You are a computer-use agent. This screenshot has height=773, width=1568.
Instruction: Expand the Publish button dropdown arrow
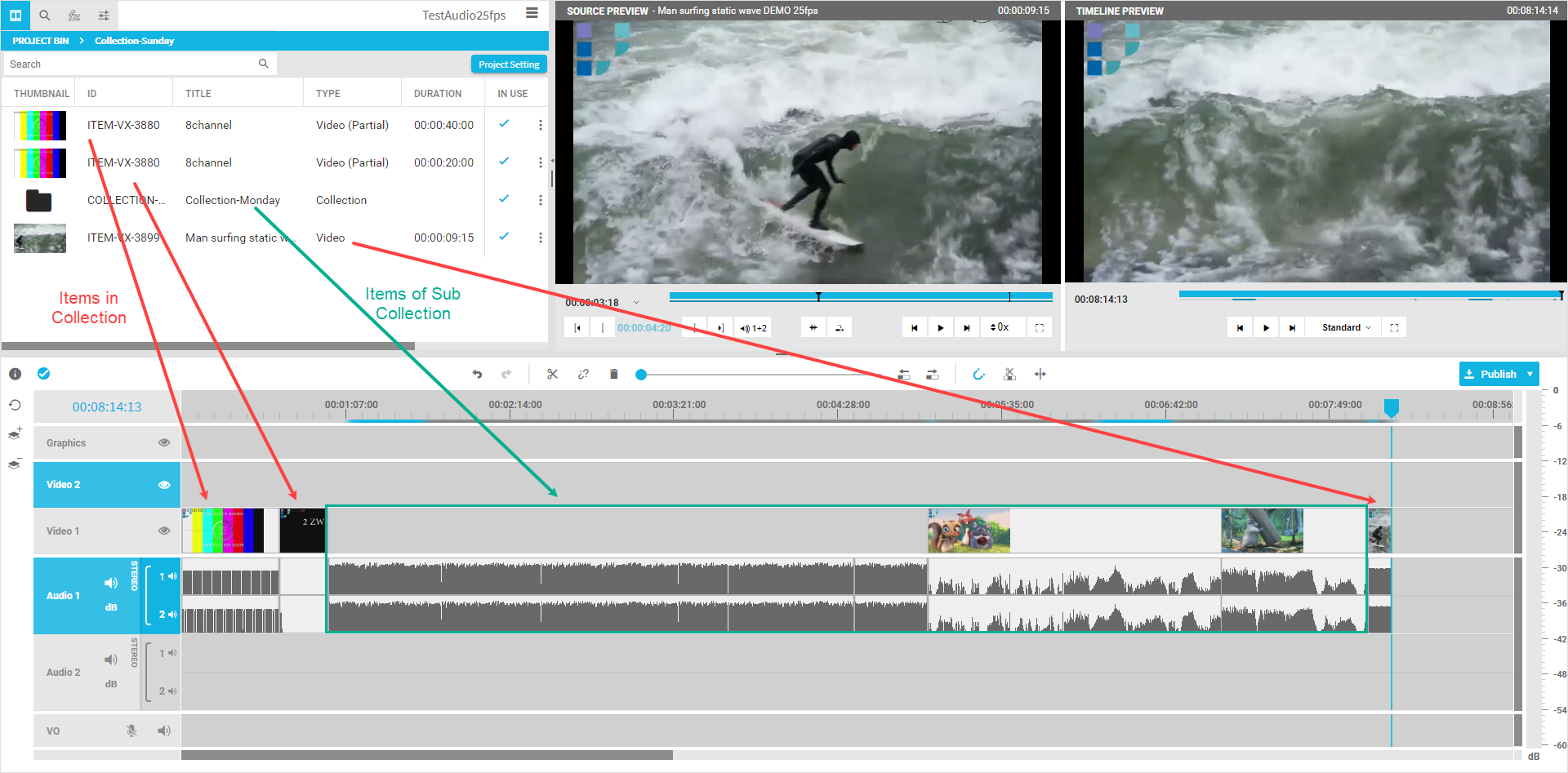pyautogui.click(x=1530, y=374)
